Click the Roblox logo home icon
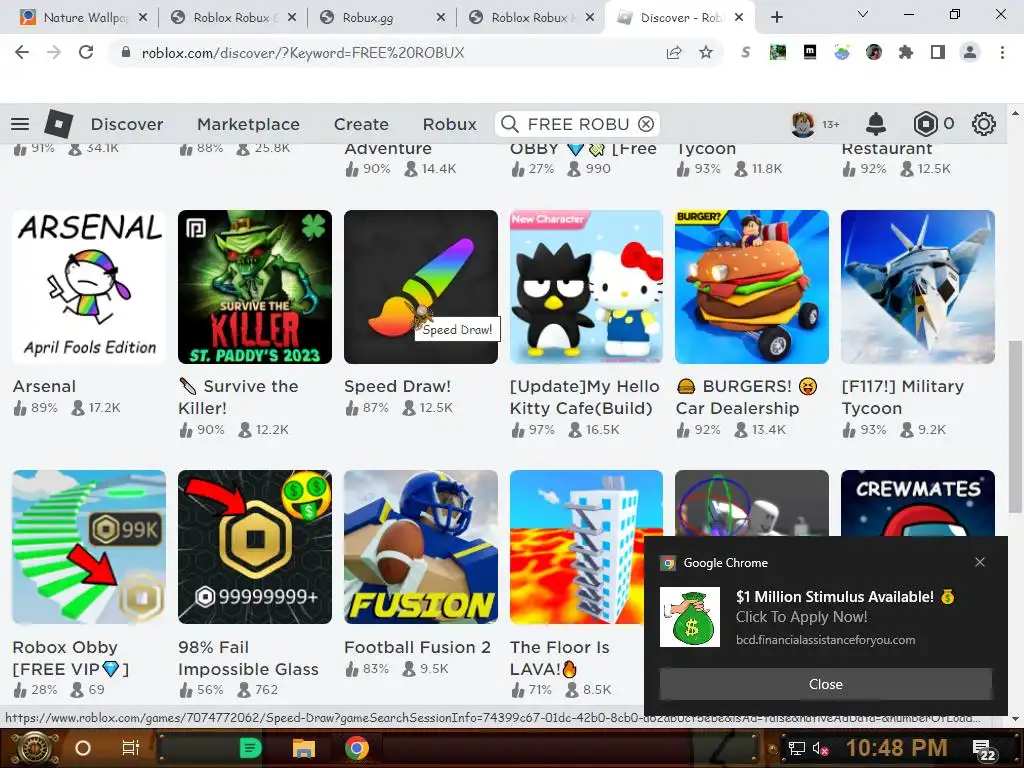Screen dimensions: 1024x768 tap(58, 123)
